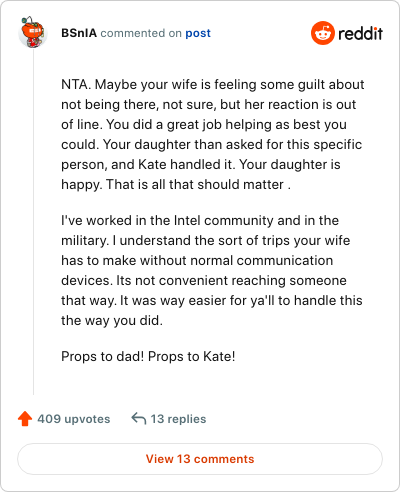This screenshot has width=400, height=492.
Task: Open the BSnIA username profile link
Action: [79, 33]
